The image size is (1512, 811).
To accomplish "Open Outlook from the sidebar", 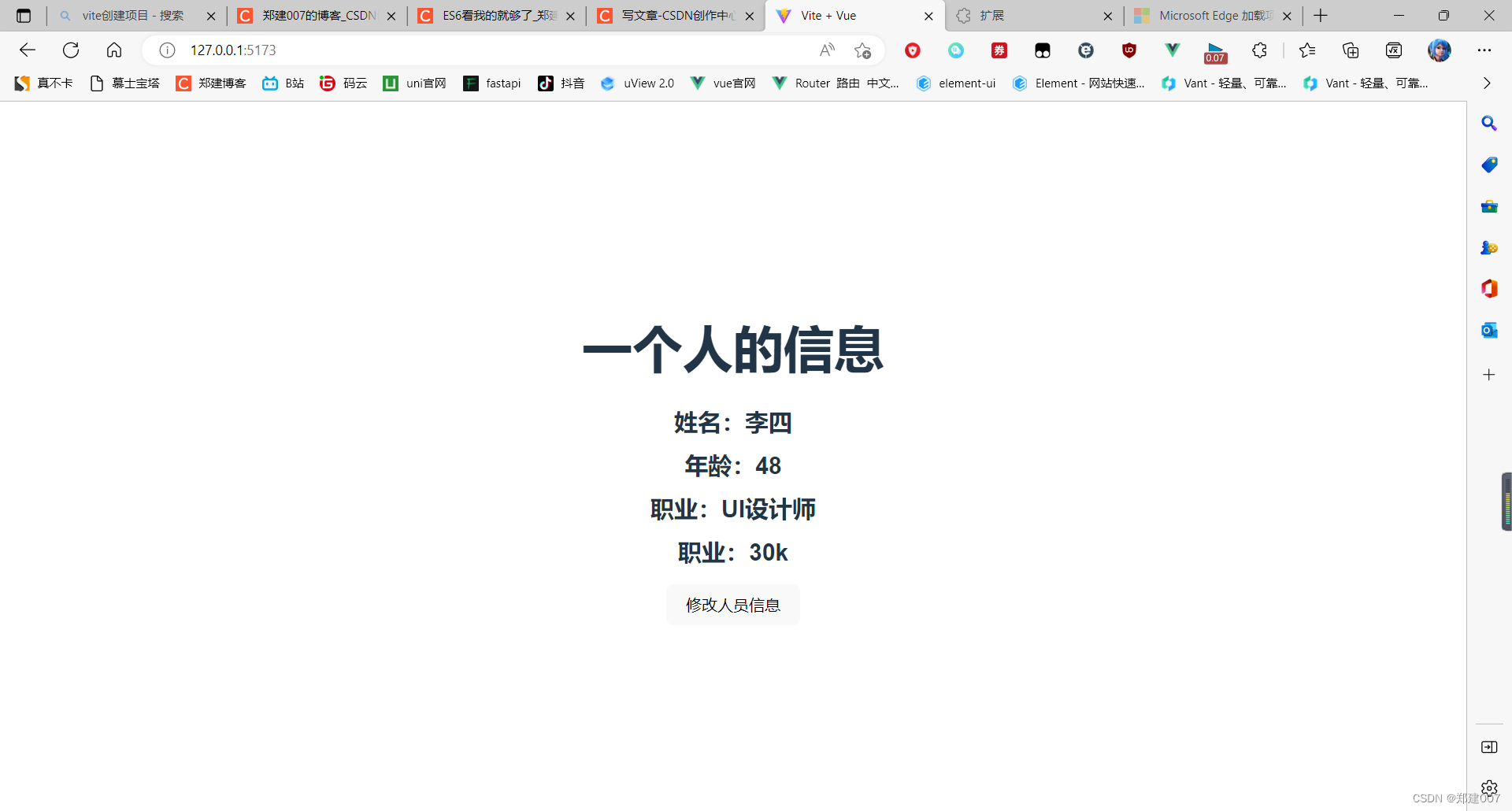I will pyautogui.click(x=1489, y=330).
